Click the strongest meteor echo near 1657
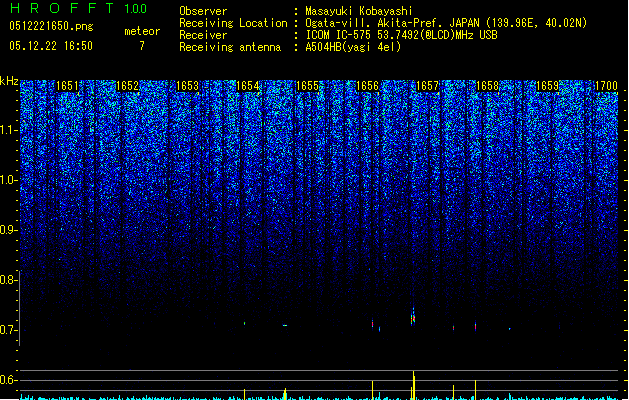 [413, 317]
